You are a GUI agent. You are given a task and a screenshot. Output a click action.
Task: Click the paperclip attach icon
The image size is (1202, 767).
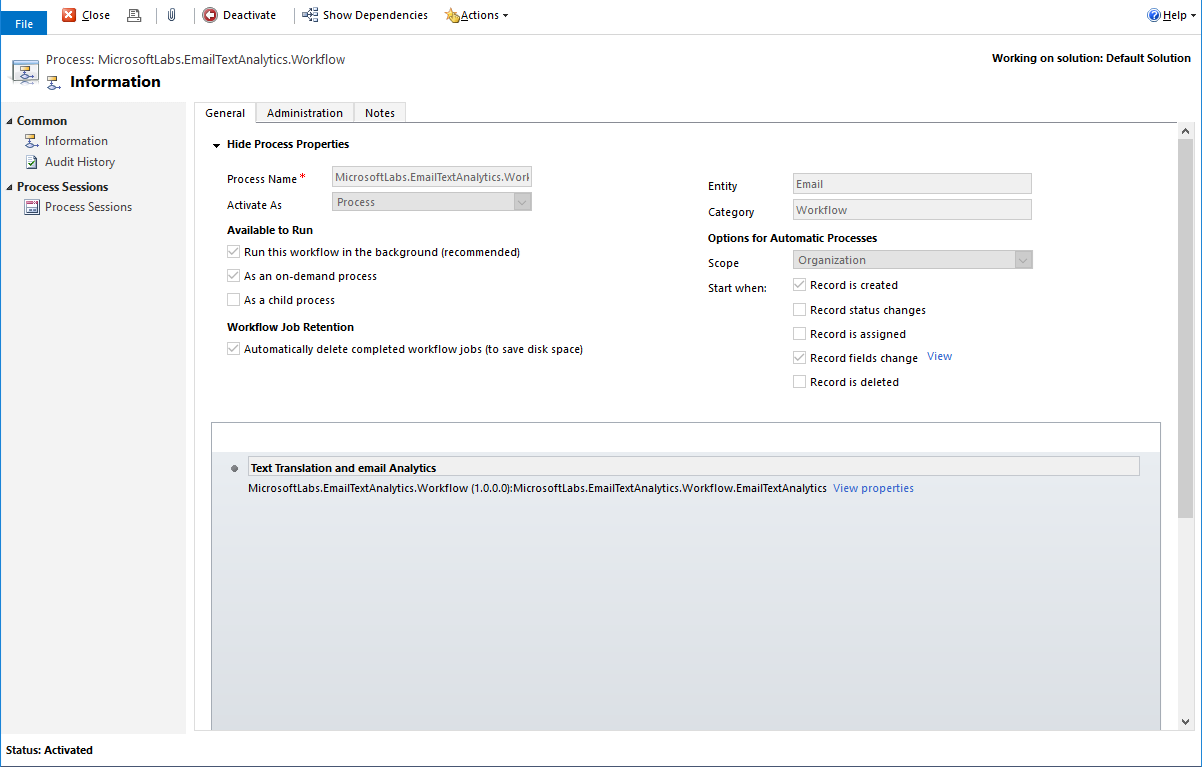pyautogui.click(x=172, y=15)
